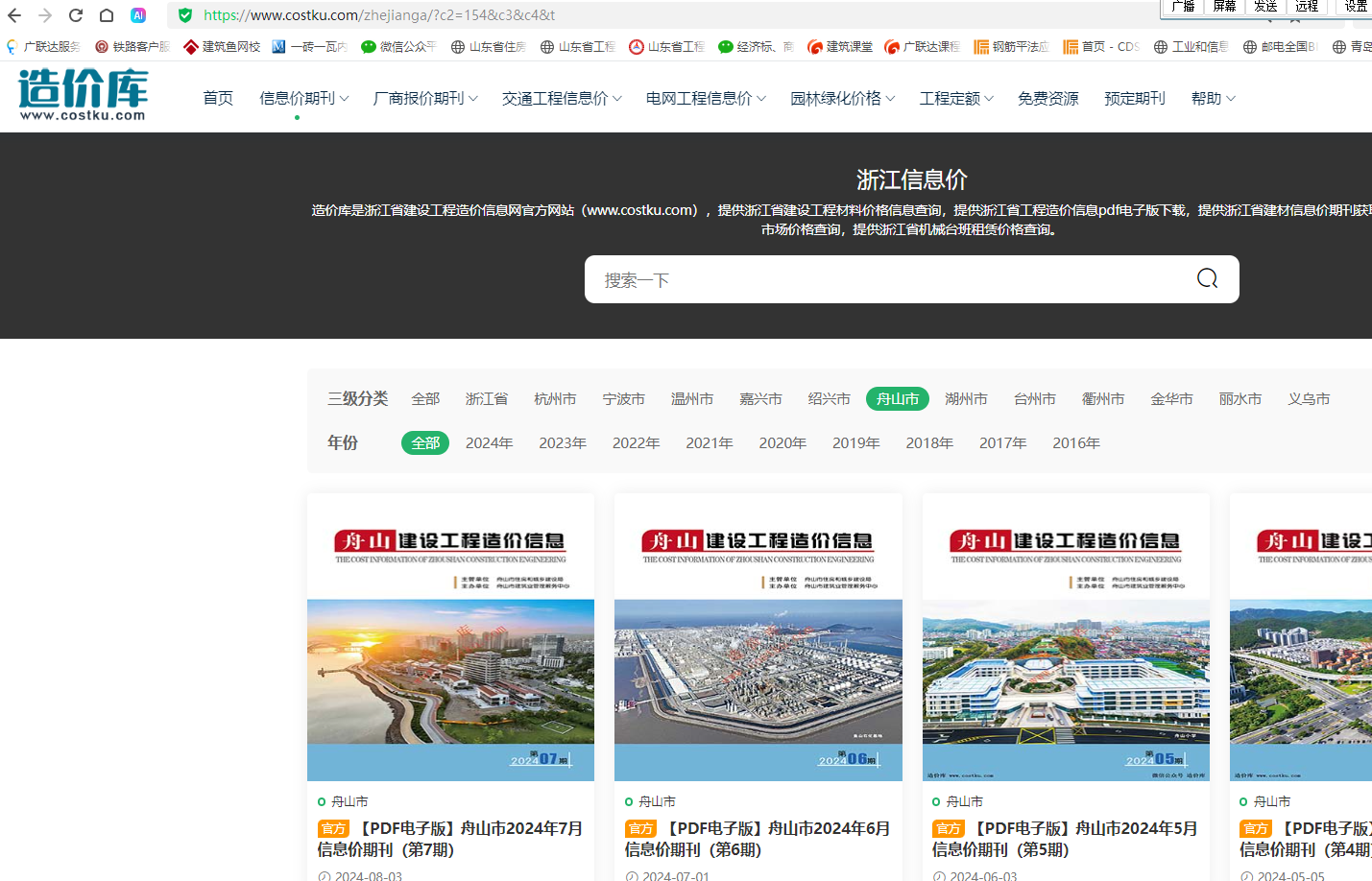Select 全部 in the 三级分类 filter
The height and width of the screenshot is (881, 1372).
(x=425, y=398)
